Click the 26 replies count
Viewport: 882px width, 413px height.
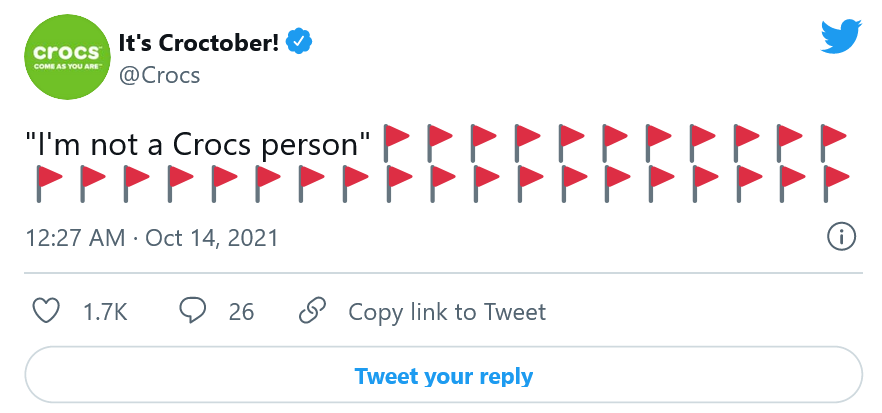click(x=241, y=312)
